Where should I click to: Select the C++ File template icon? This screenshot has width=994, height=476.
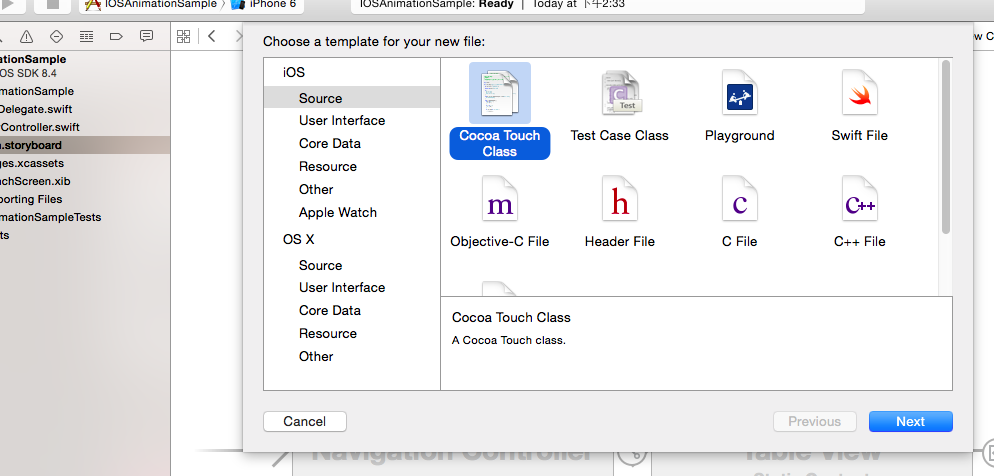[x=859, y=203]
